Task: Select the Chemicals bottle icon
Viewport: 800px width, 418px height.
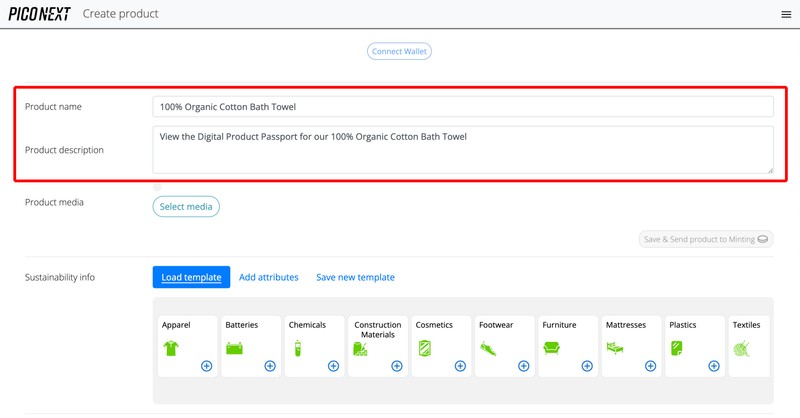Action: click(x=296, y=349)
